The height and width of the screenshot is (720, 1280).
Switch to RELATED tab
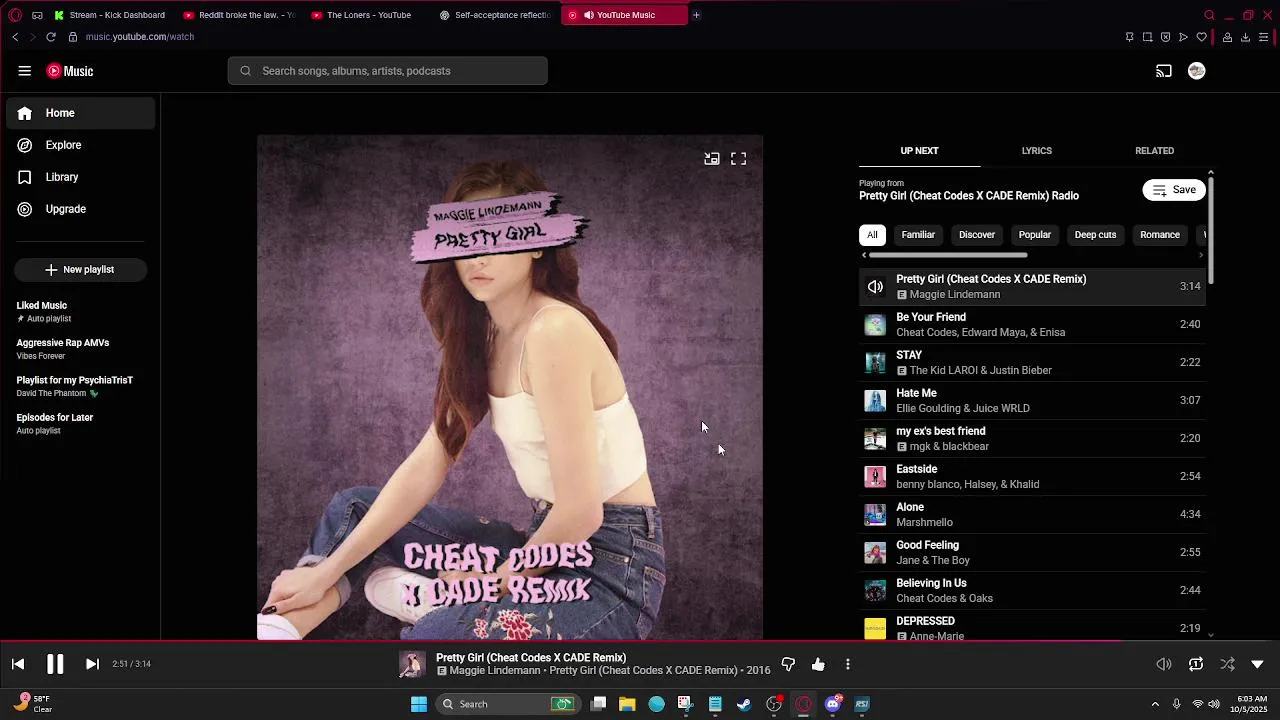(x=1154, y=151)
